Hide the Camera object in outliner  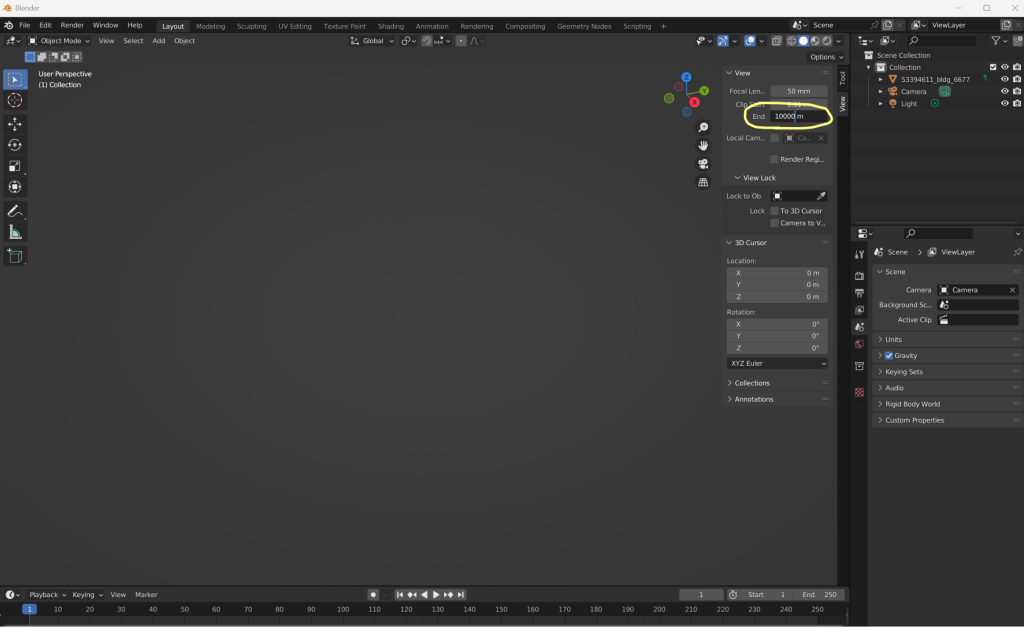pyautogui.click(x=1004, y=91)
